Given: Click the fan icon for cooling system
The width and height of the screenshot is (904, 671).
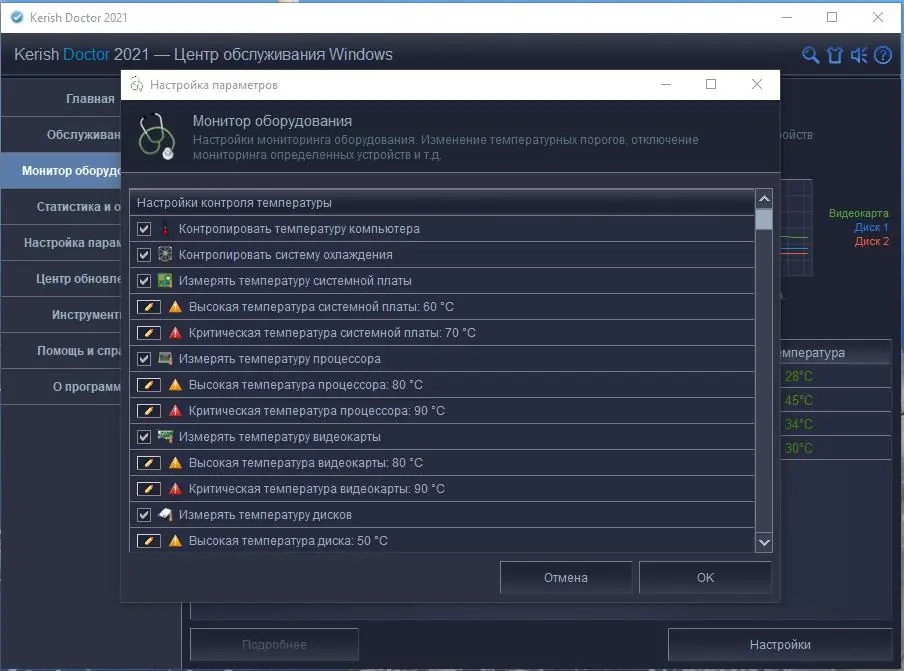Looking at the screenshot, I should click(165, 255).
